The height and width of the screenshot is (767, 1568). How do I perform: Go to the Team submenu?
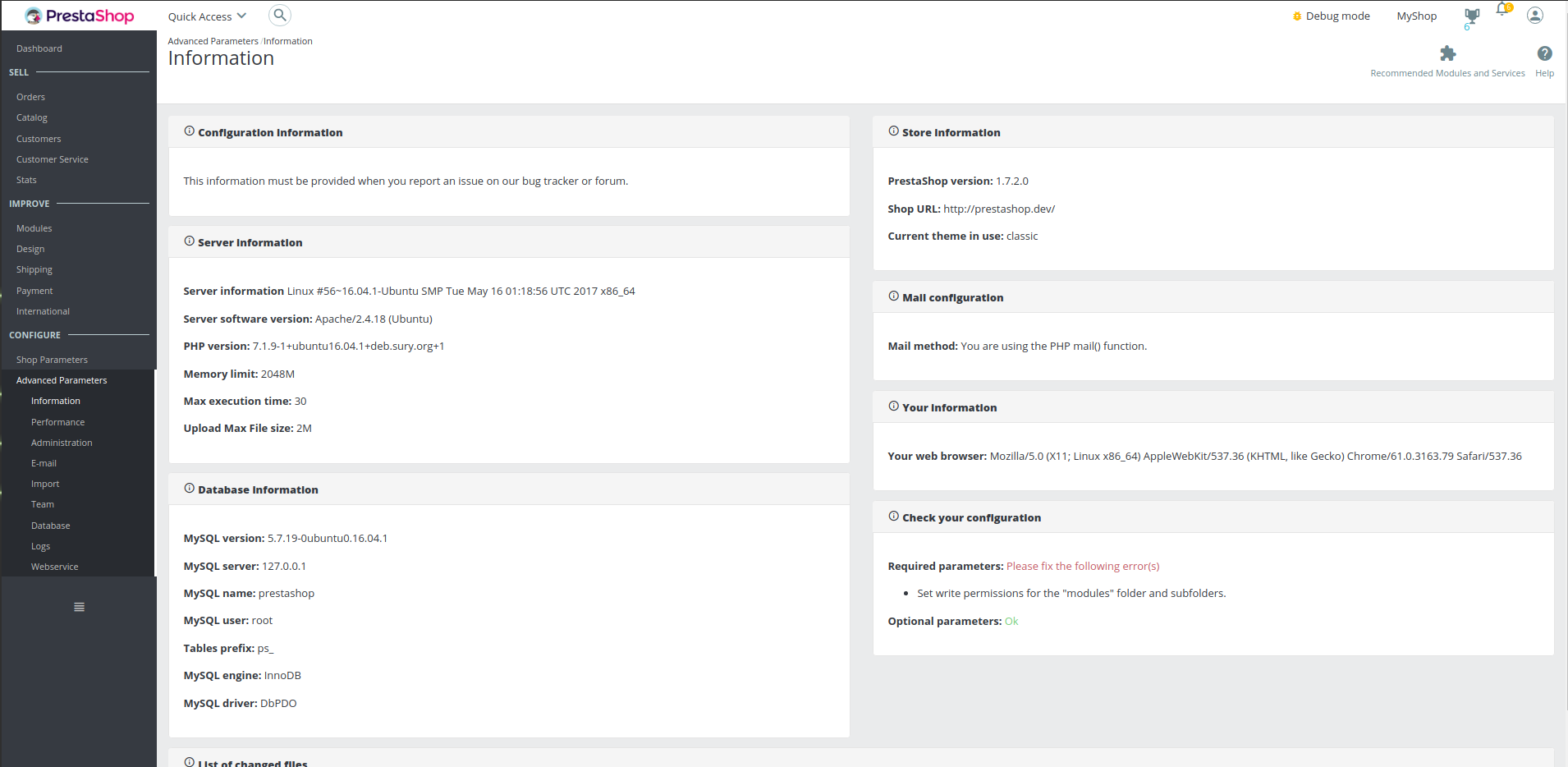(x=43, y=504)
